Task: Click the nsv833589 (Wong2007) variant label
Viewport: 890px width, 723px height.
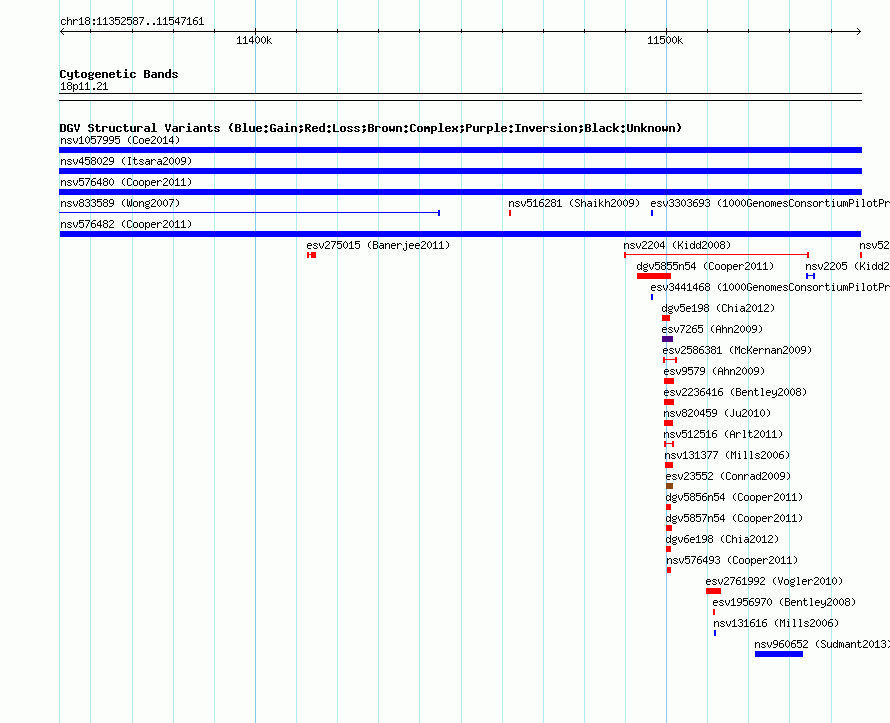Action: (x=120, y=203)
